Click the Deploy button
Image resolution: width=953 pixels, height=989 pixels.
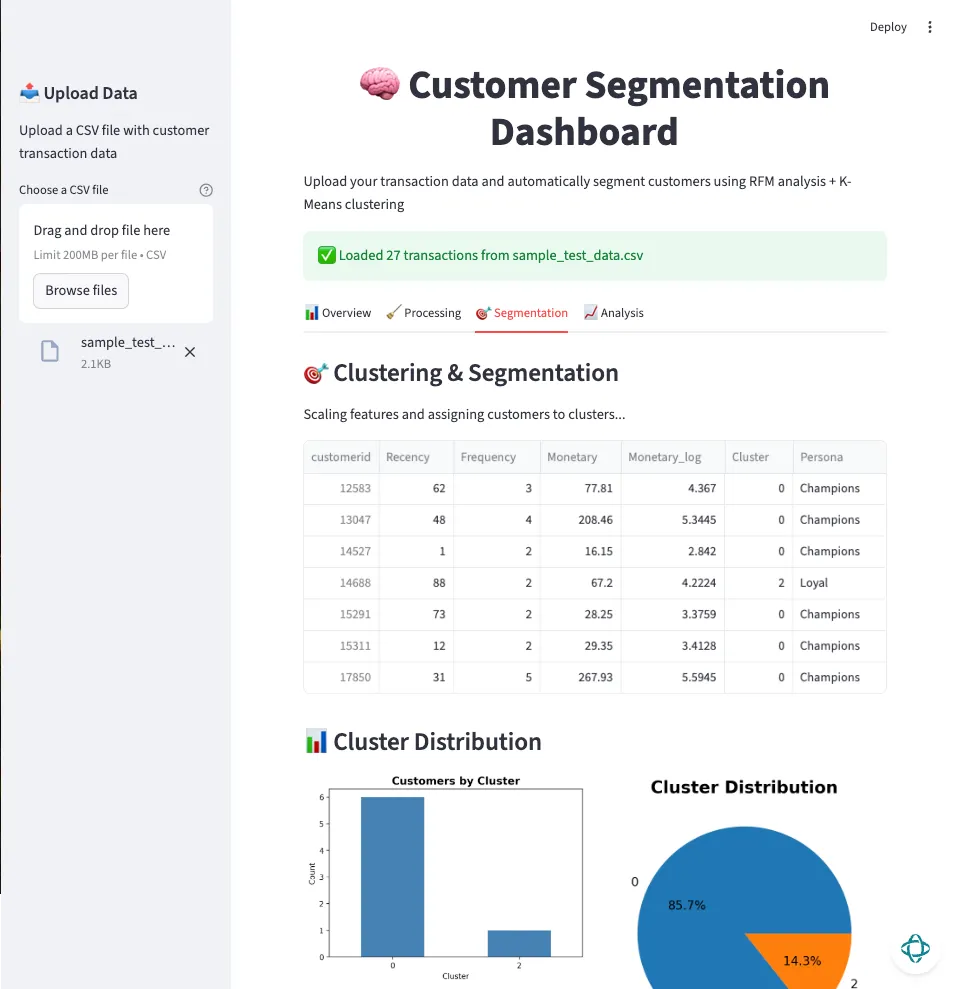tap(888, 27)
